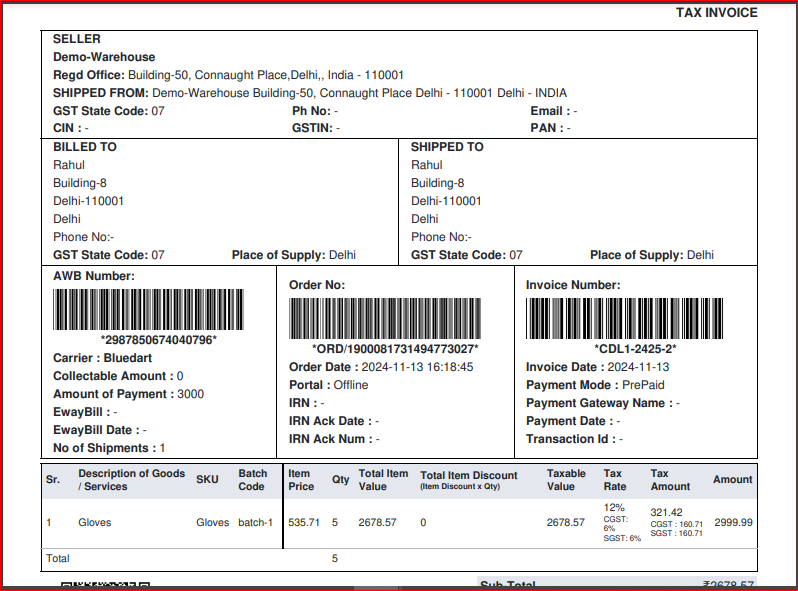This screenshot has height=591, width=798.
Task: Click item price 535.71
Action: click(304, 523)
